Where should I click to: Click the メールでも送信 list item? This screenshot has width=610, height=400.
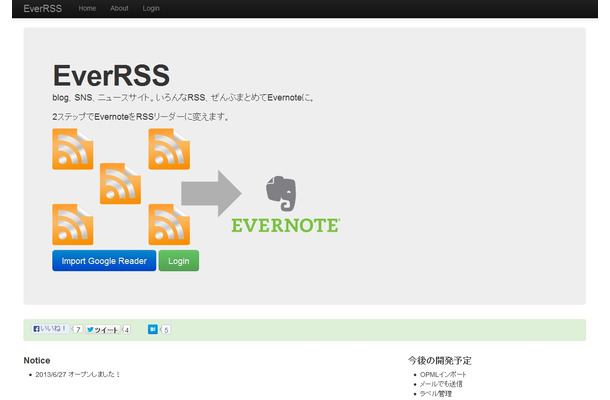tap(441, 384)
